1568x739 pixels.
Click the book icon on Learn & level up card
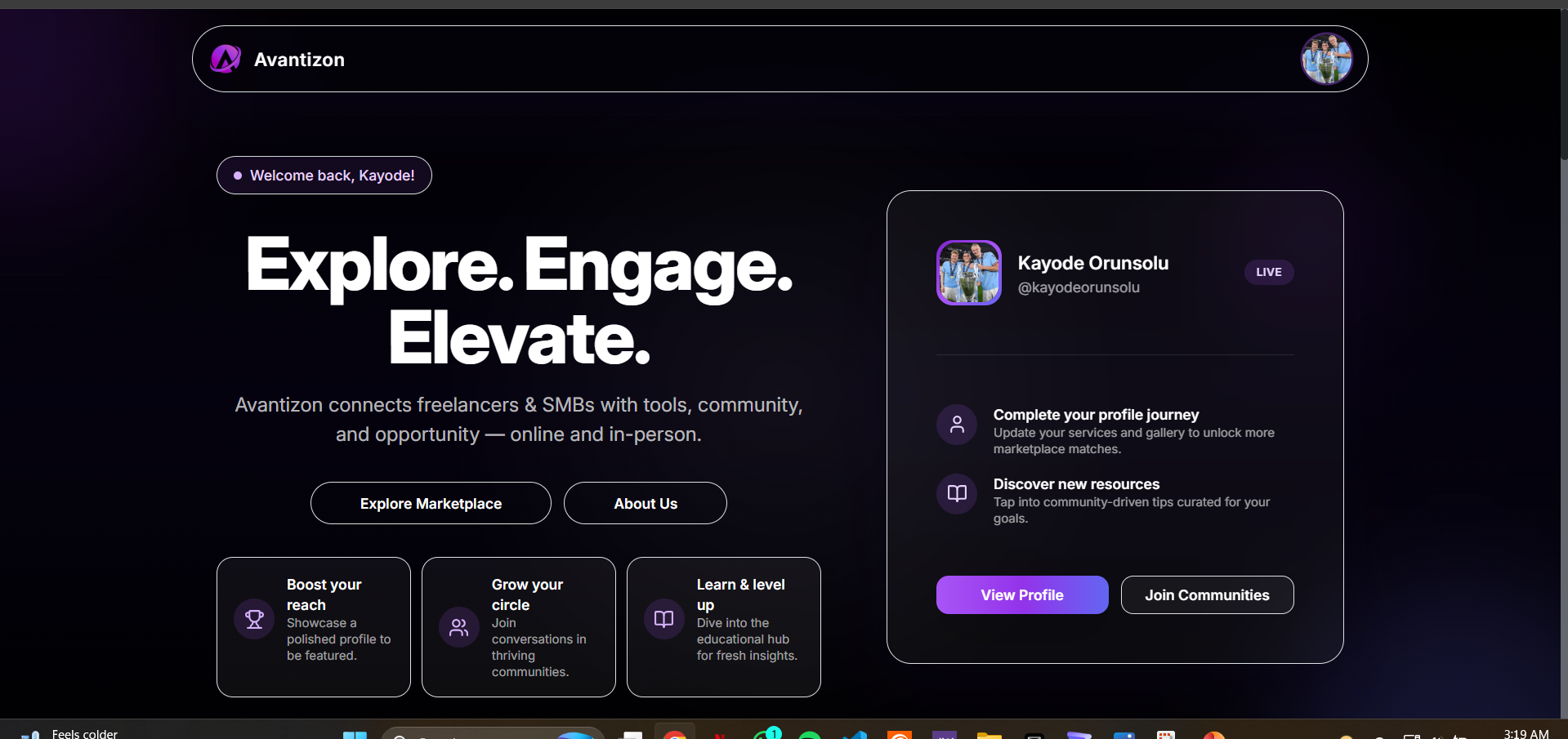click(663, 618)
